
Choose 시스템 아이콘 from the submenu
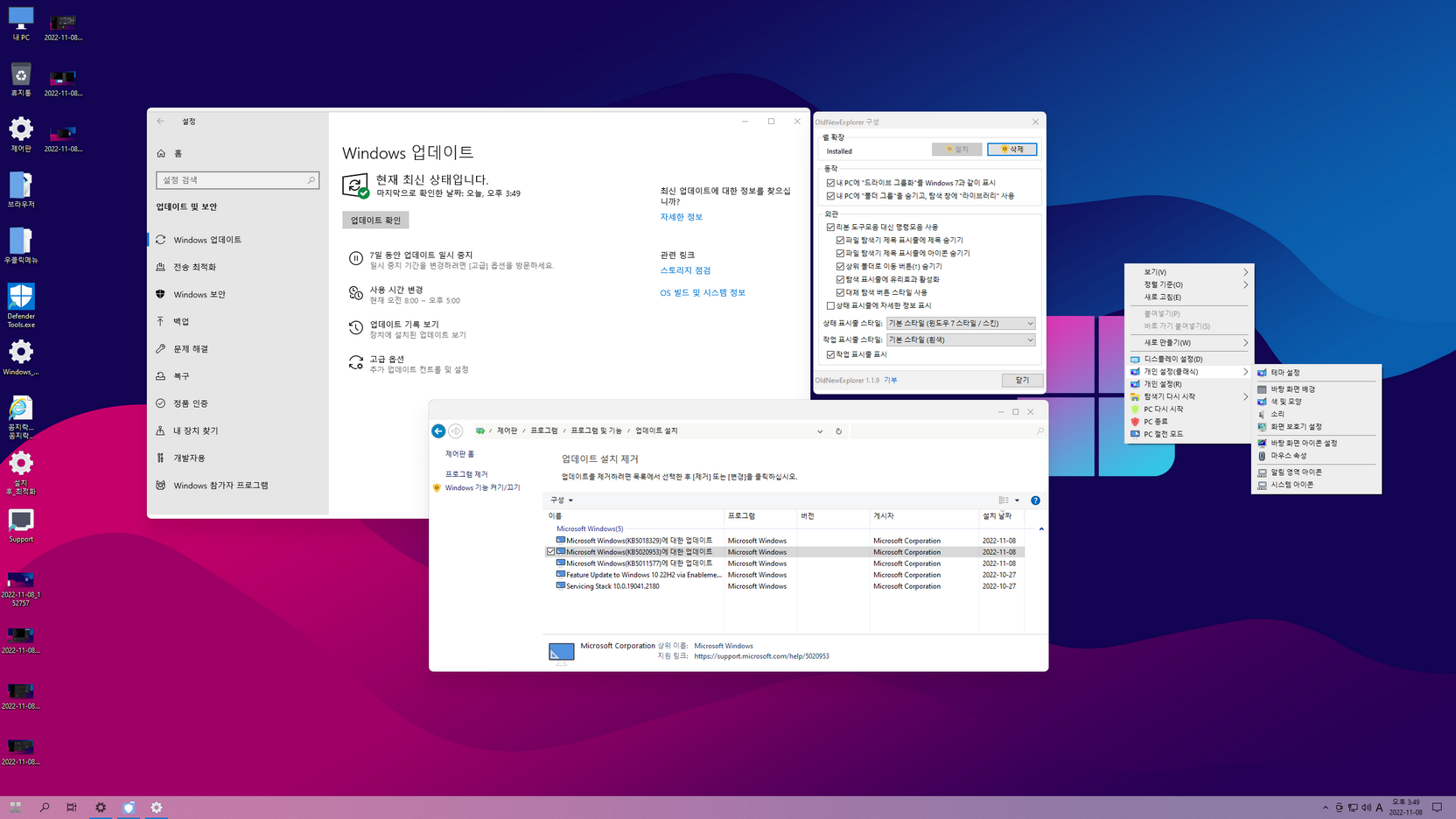[x=1317, y=485]
